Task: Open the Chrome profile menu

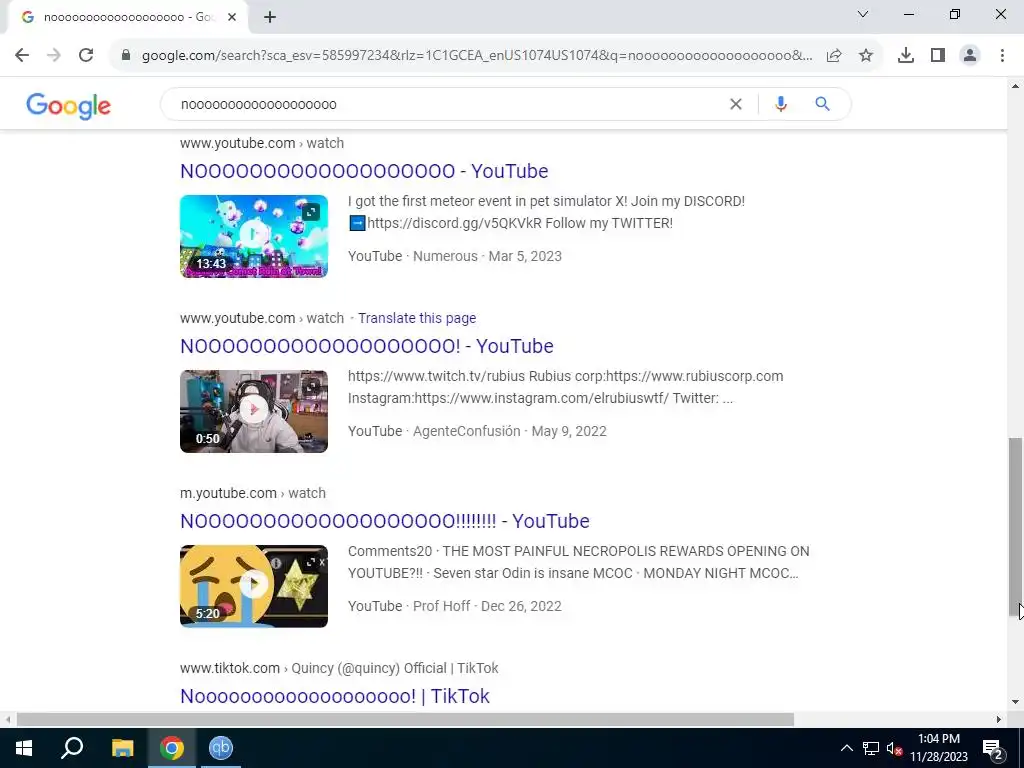Action: (x=970, y=56)
